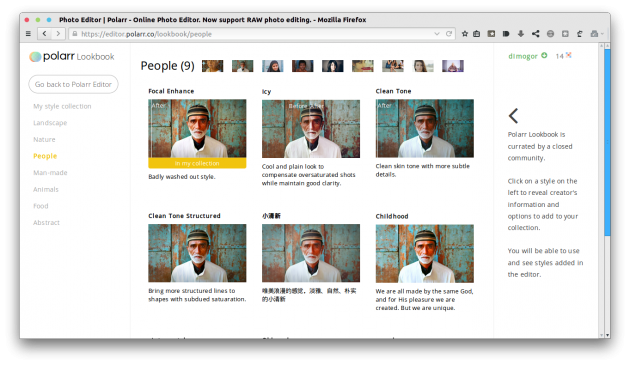The image size is (630, 365).
Task: Click the Focal Enhance title text
Action: click(171, 91)
